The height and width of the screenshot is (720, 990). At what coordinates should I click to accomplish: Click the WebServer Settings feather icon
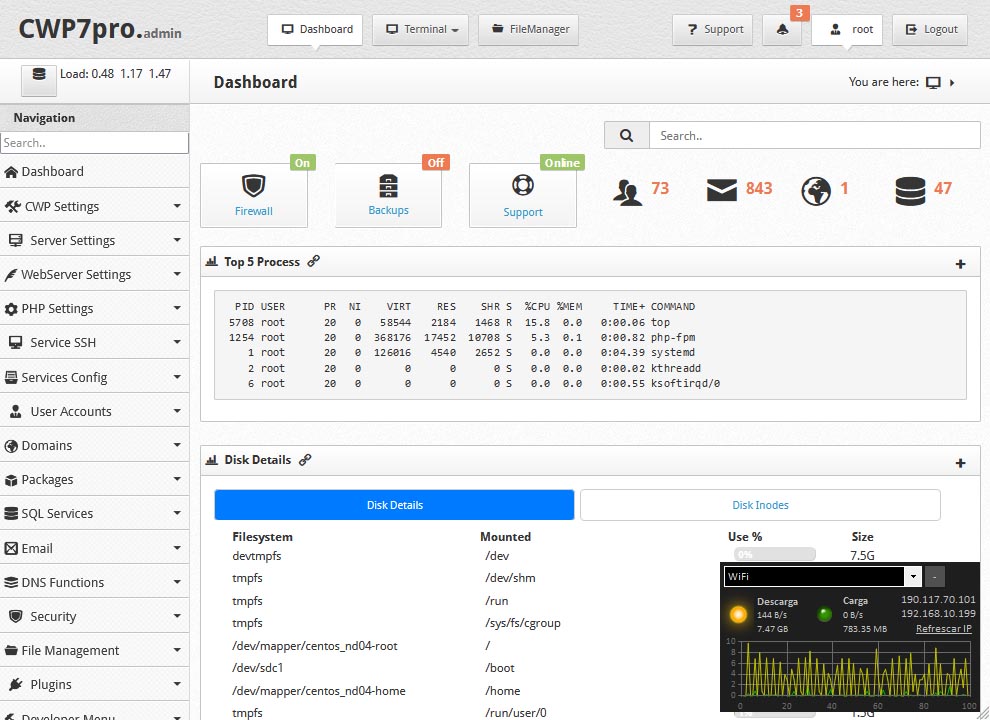tap(11, 275)
